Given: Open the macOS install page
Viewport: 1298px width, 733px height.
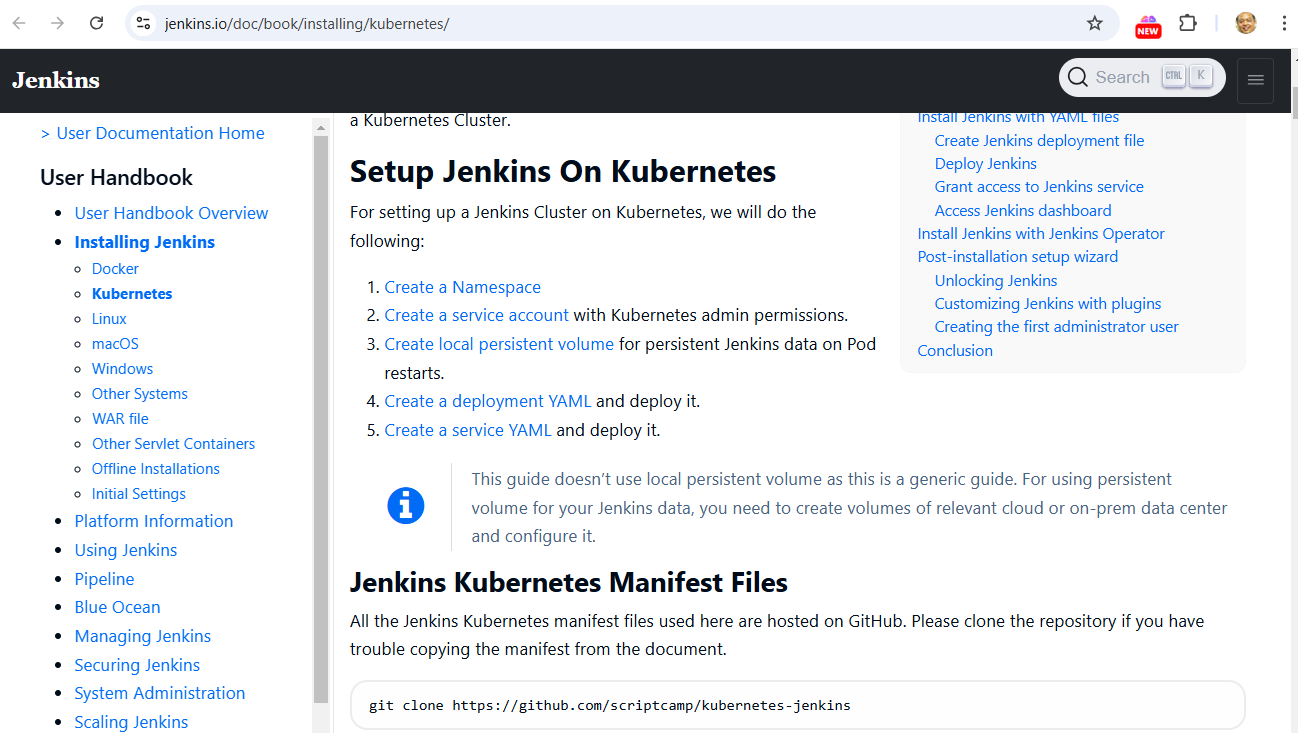Looking at the screenshot, I should pyautogui.click(x=115, y=343).
